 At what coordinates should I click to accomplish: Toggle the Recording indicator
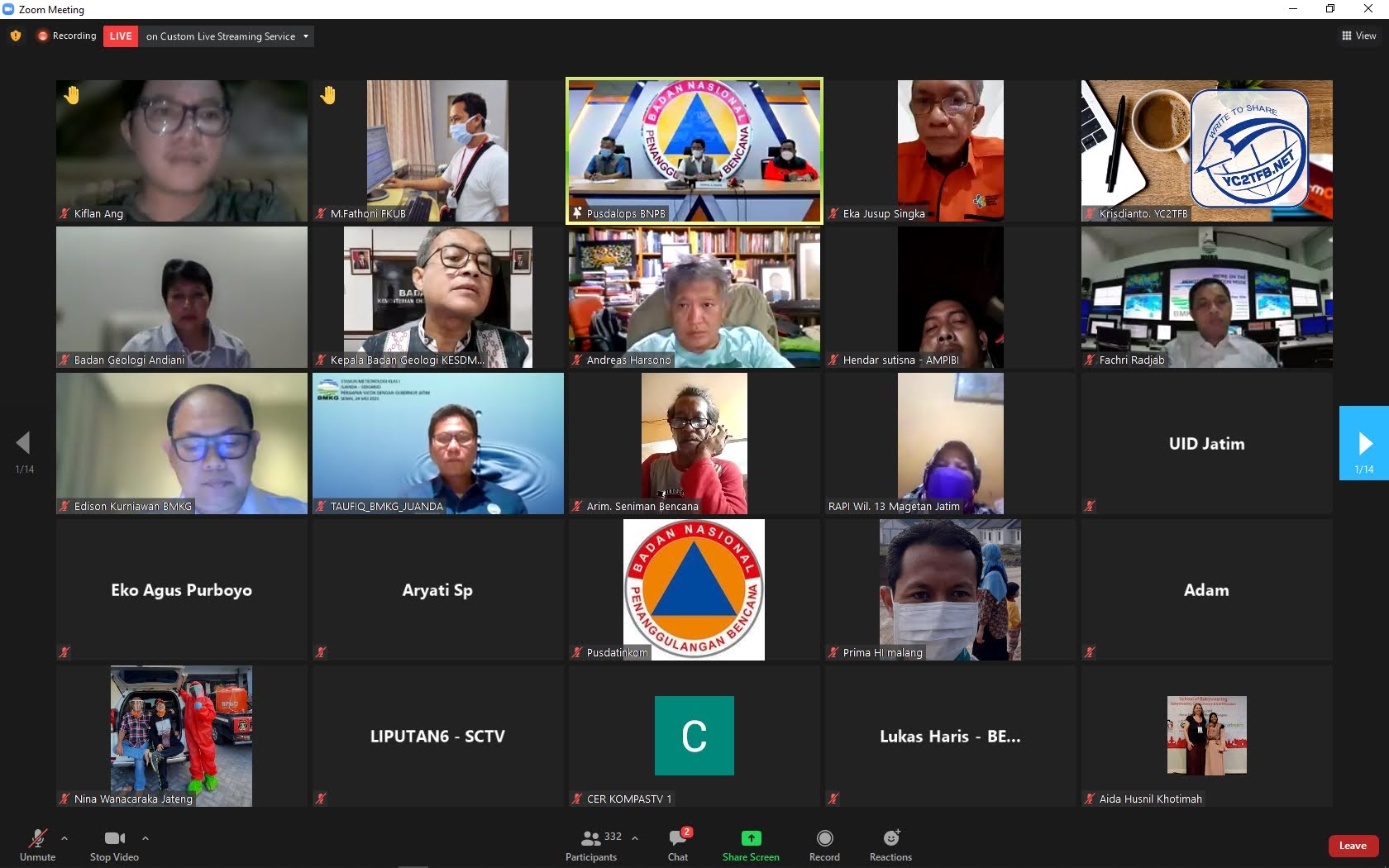pos(66,36)
